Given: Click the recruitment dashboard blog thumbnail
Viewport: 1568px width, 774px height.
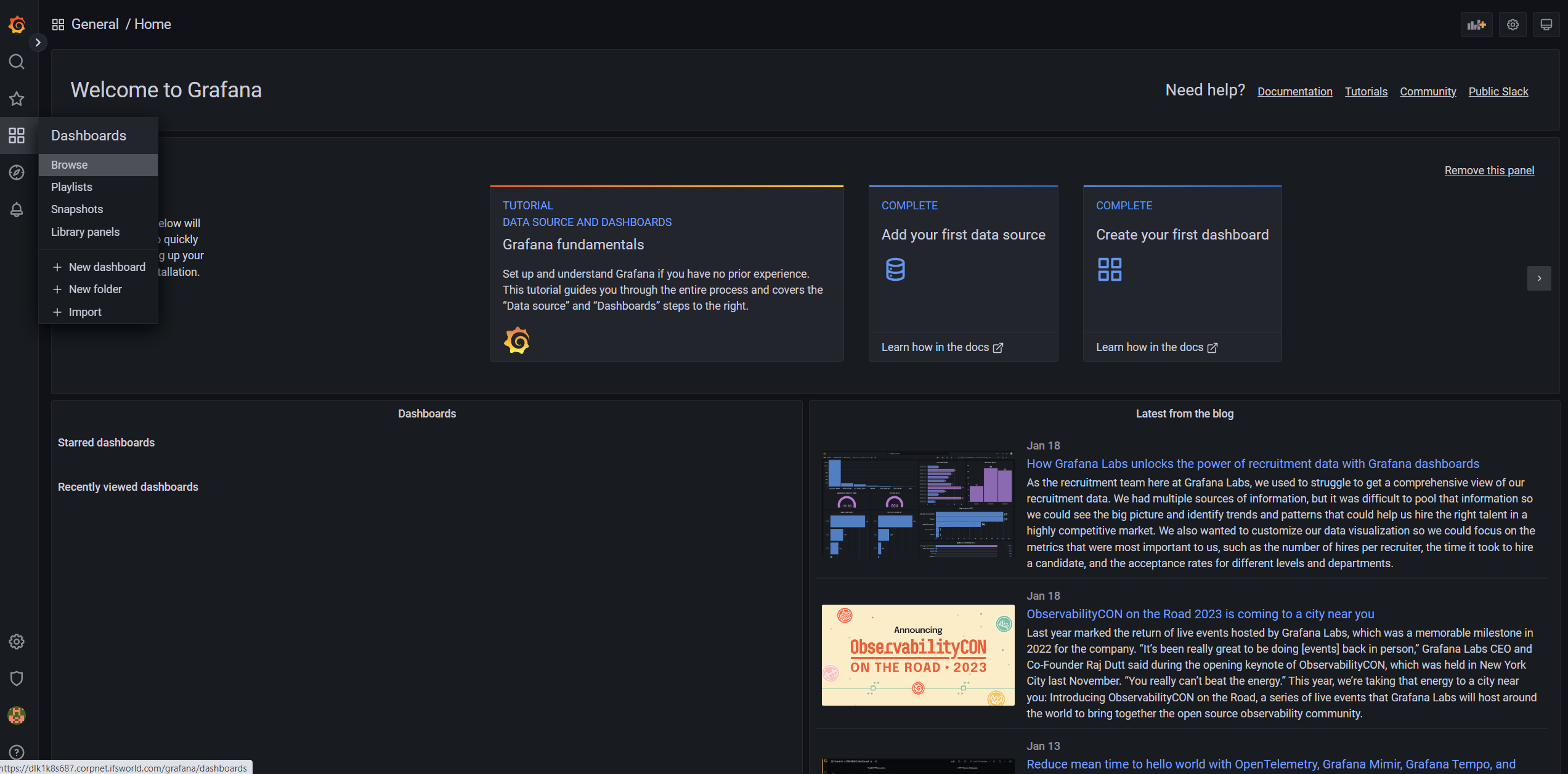Looking at the screenshot, I should (x=918, y=505).
